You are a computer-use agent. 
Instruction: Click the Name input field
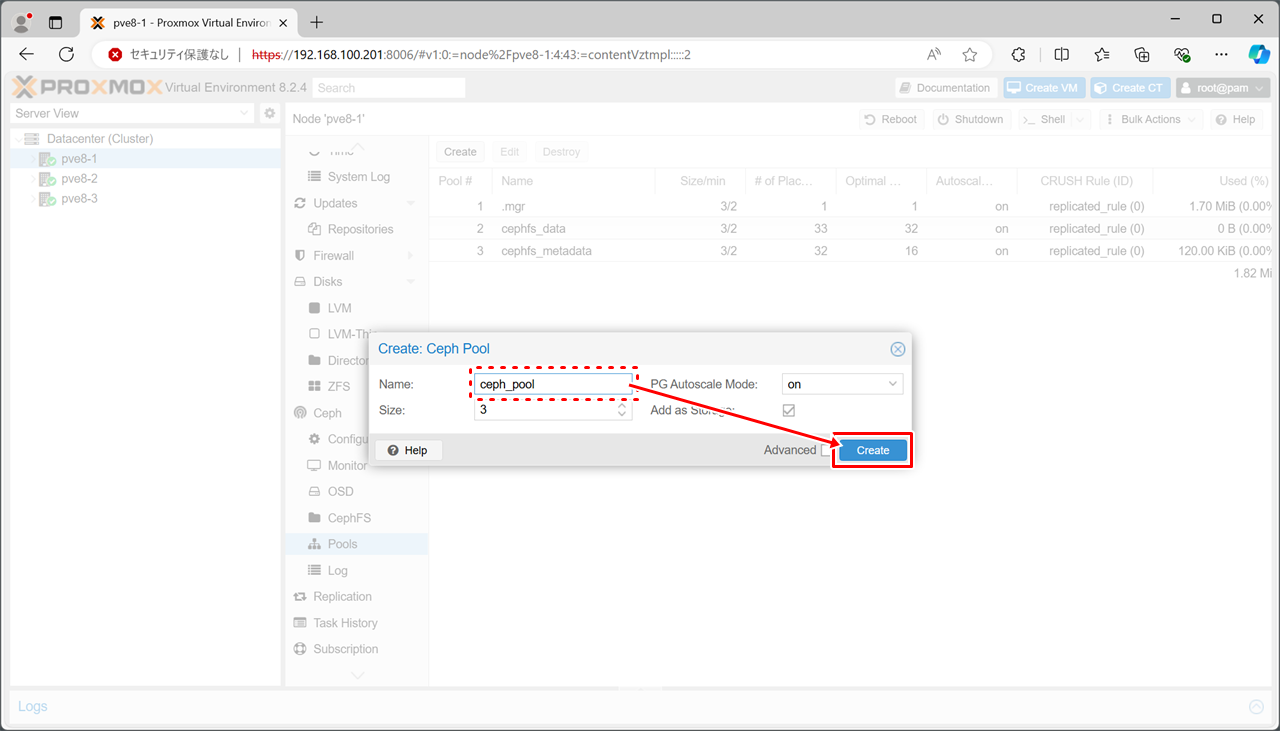552,384
